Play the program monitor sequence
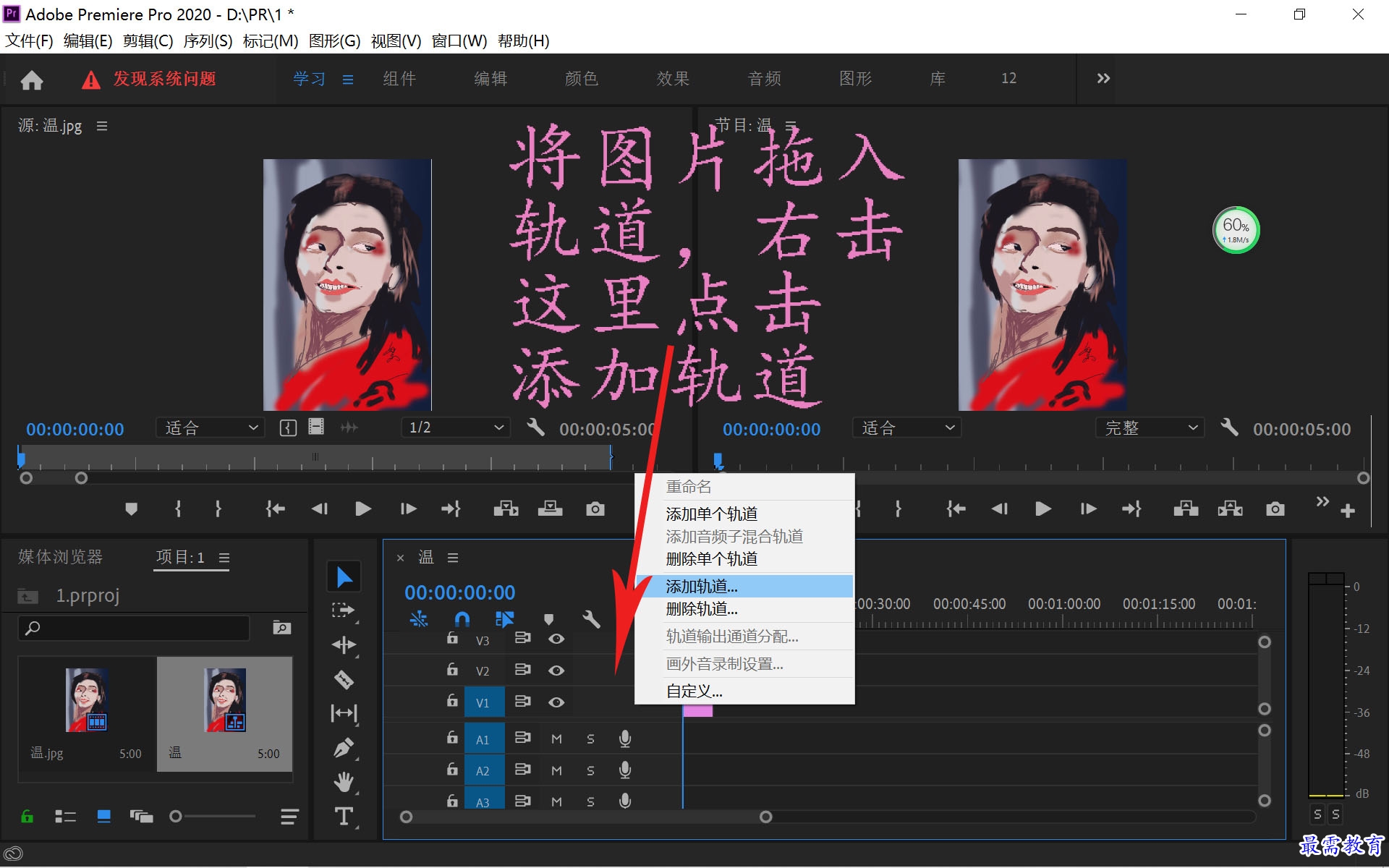This screenshot has height=868, width=1389. [1042, 509]
